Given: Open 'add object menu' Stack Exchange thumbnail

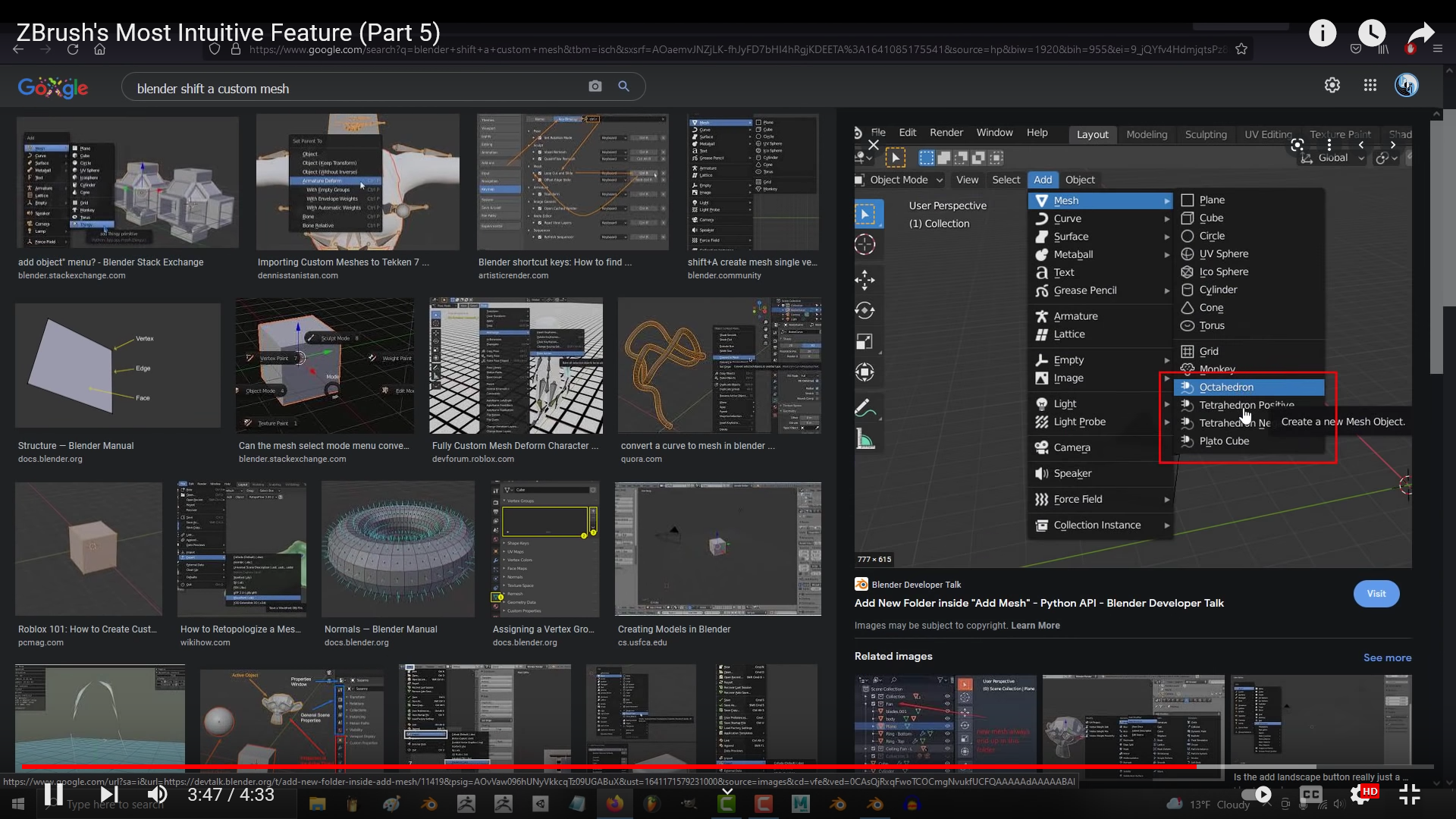Looking at the screenshot, I should pyautogui.click(x=127, y=182).
